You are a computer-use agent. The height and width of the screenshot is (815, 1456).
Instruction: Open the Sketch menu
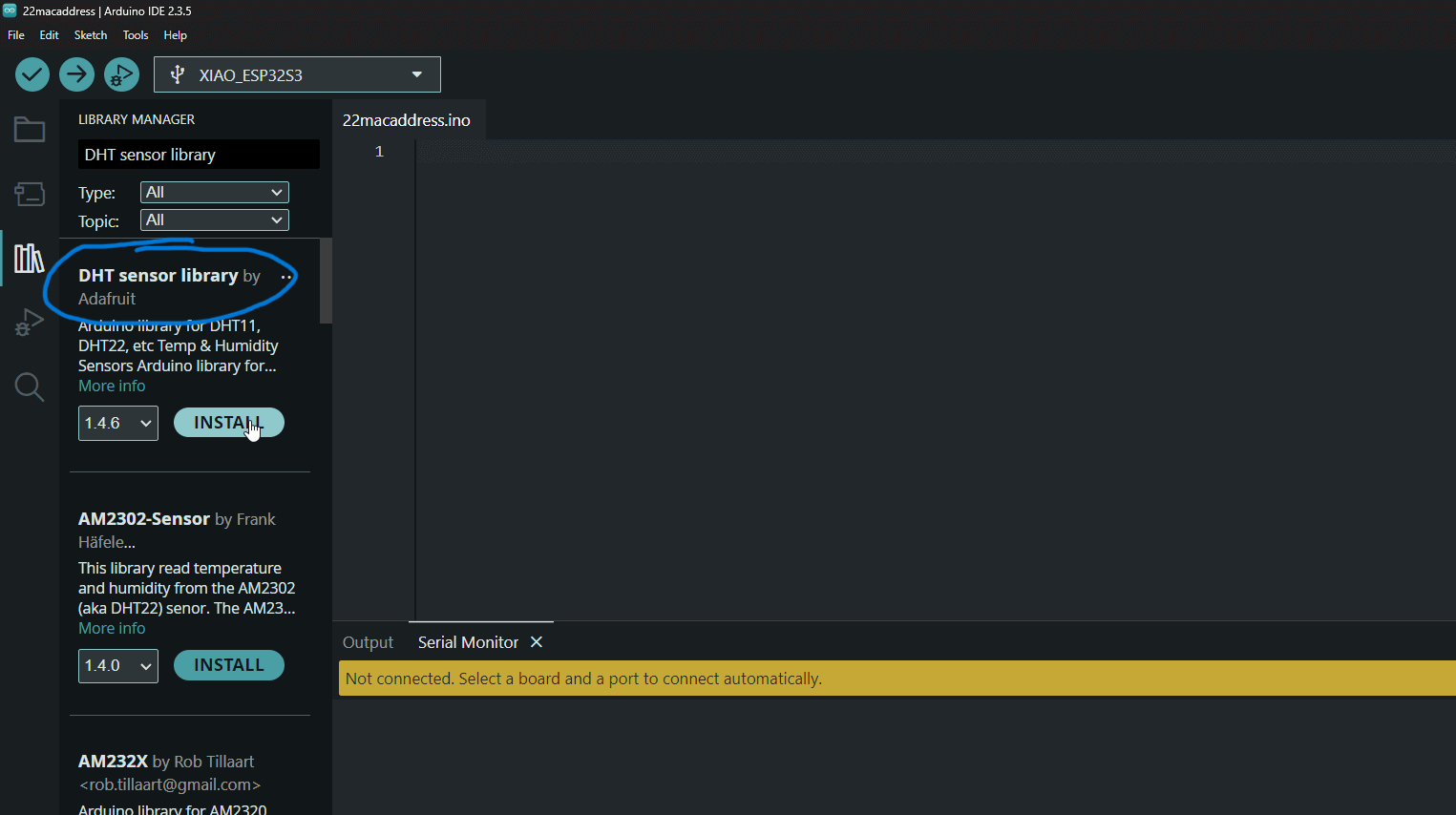point(91,35)
